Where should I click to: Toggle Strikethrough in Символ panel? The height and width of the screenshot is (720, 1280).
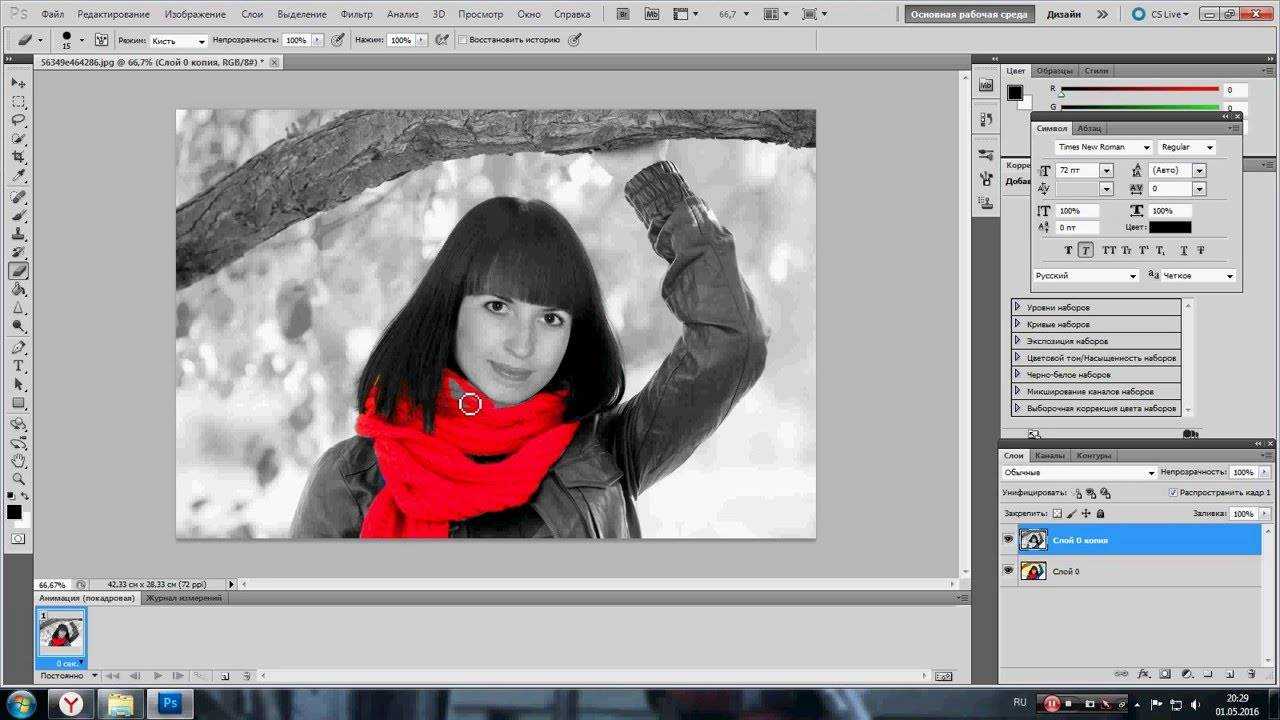click(1201, 251)
